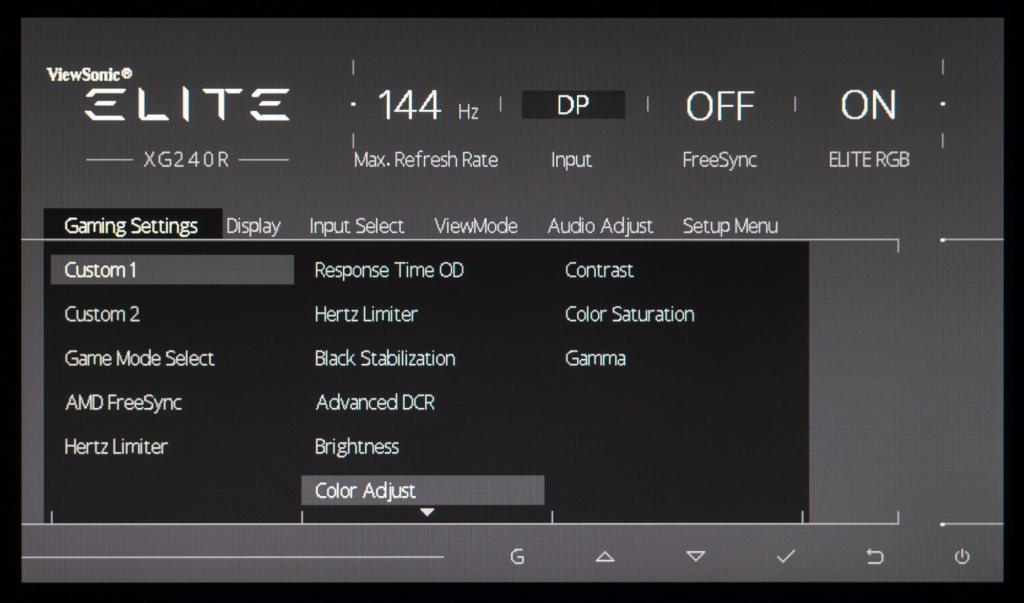
Task: Open the Contrast setting
Action: point(599,270)
